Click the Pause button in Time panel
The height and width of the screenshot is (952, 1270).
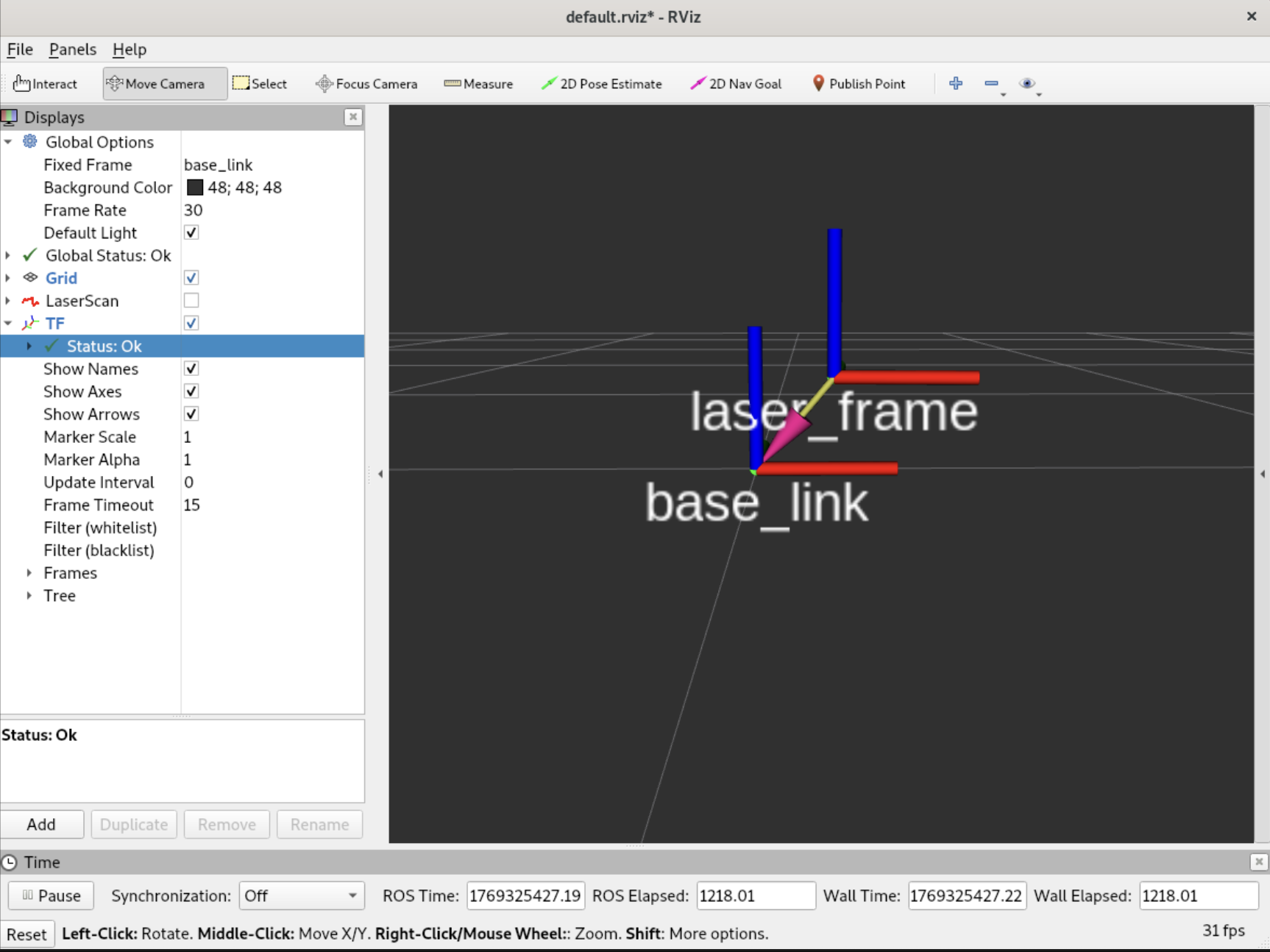point(51,895)
